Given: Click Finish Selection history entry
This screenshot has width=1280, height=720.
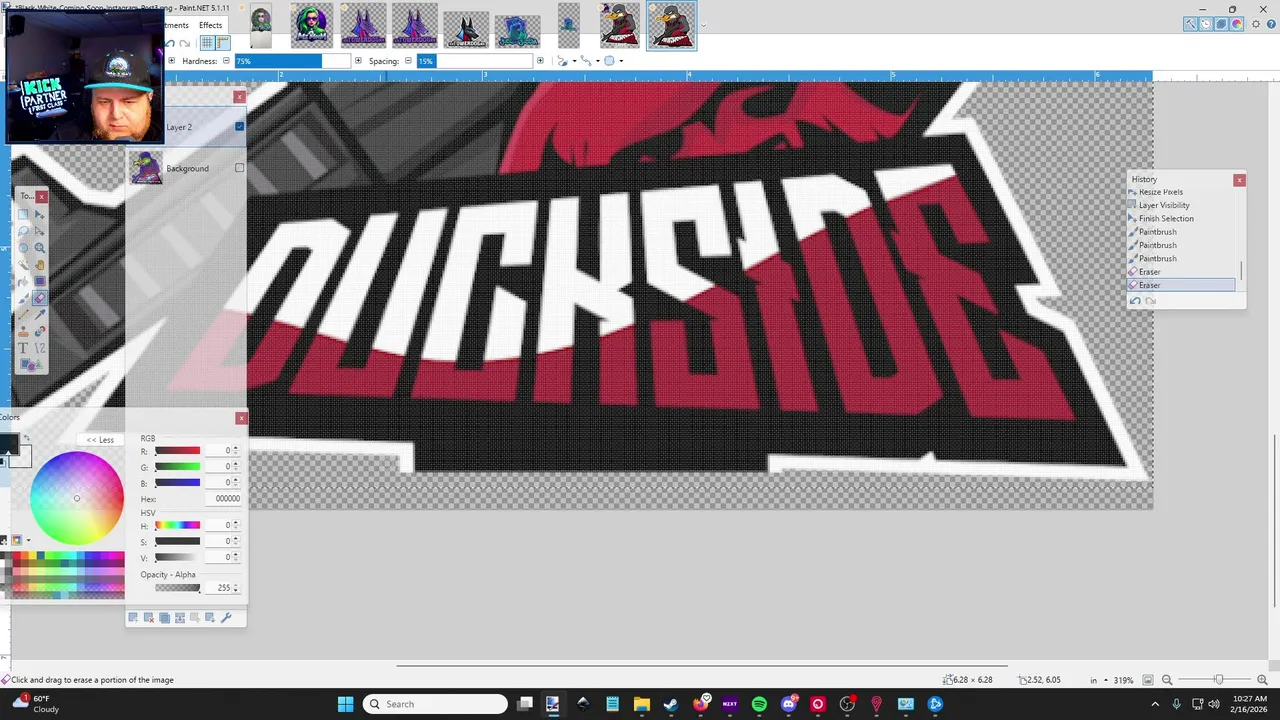Looking at the screenshot, I should pos(1166,218).
